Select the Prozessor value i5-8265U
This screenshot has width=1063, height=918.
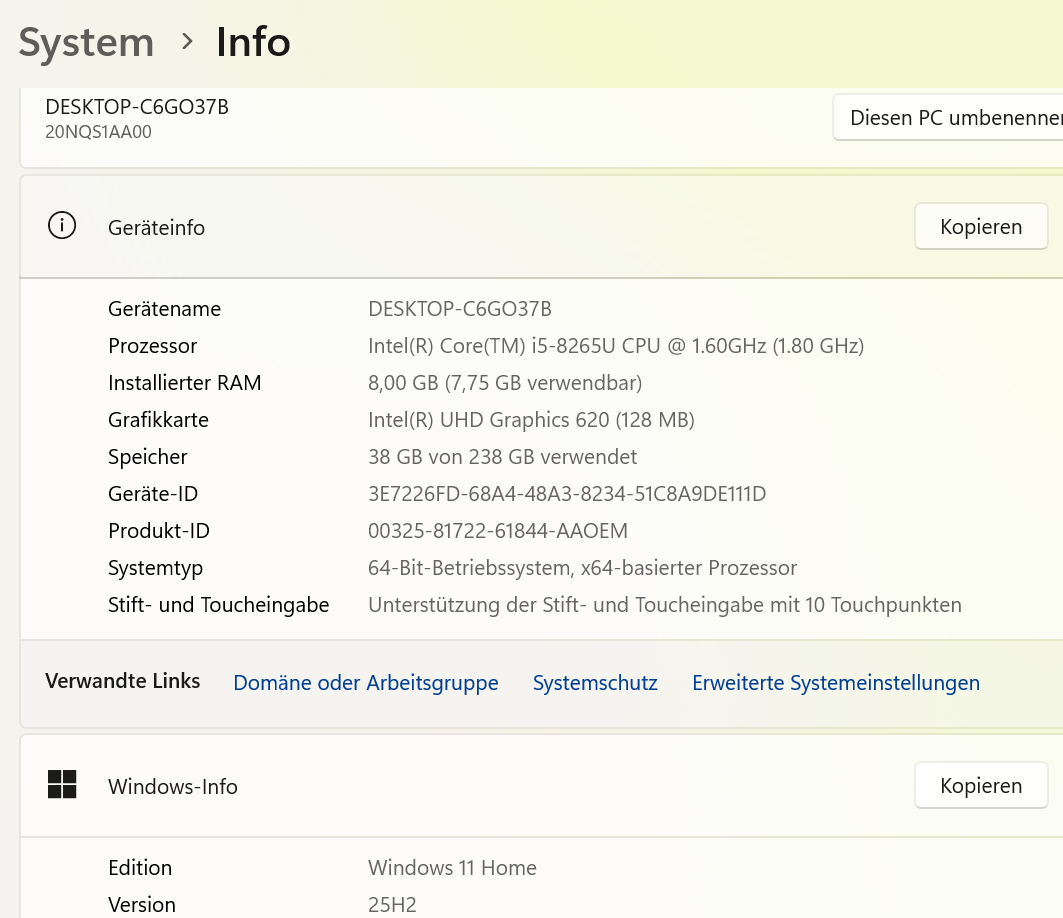tap(616, 346)
